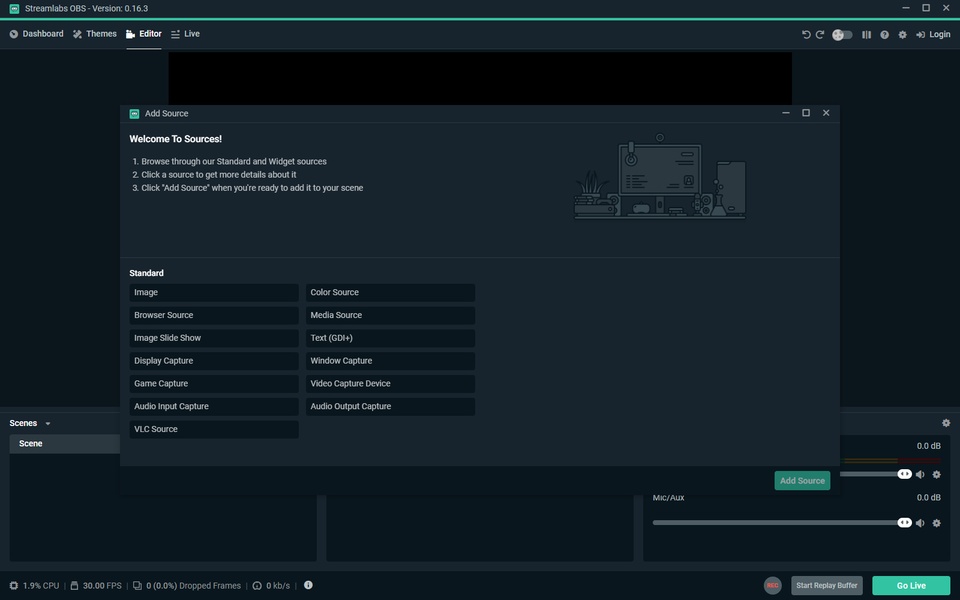Select Audio Input Capture
The height and width of the screenshot is (600, 960).
(x=214, y=407)
